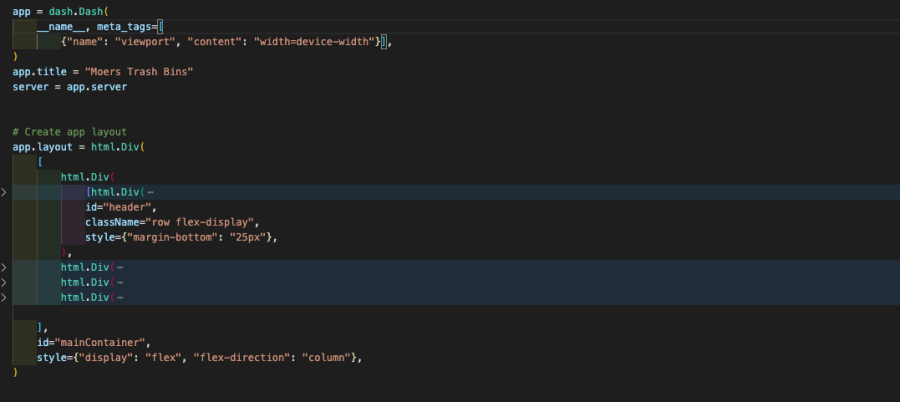Screen dimensions: 900x402
Task: Click the "width=device-width" content string
Action: tap(315, 41)
